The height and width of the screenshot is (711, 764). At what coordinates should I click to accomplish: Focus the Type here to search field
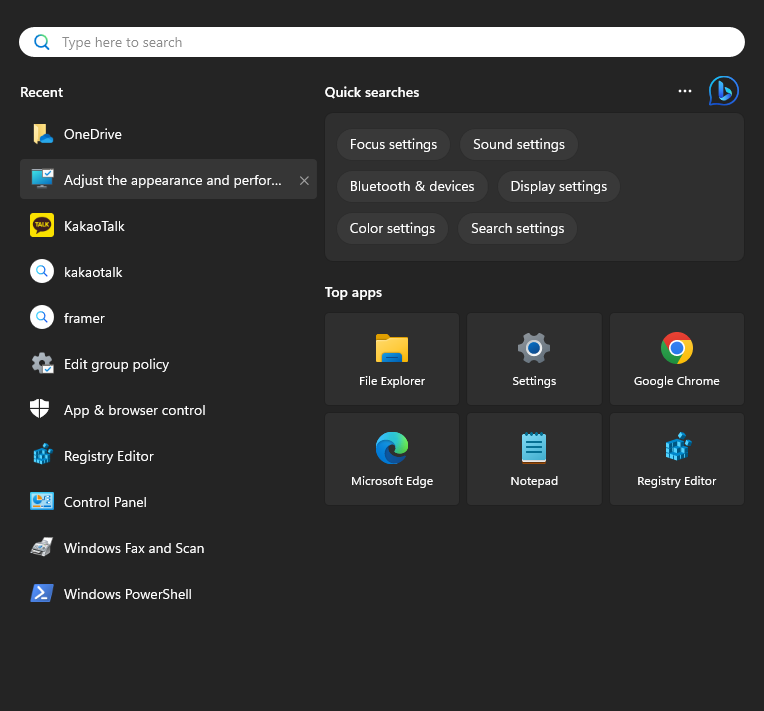[x=382, y=42]
